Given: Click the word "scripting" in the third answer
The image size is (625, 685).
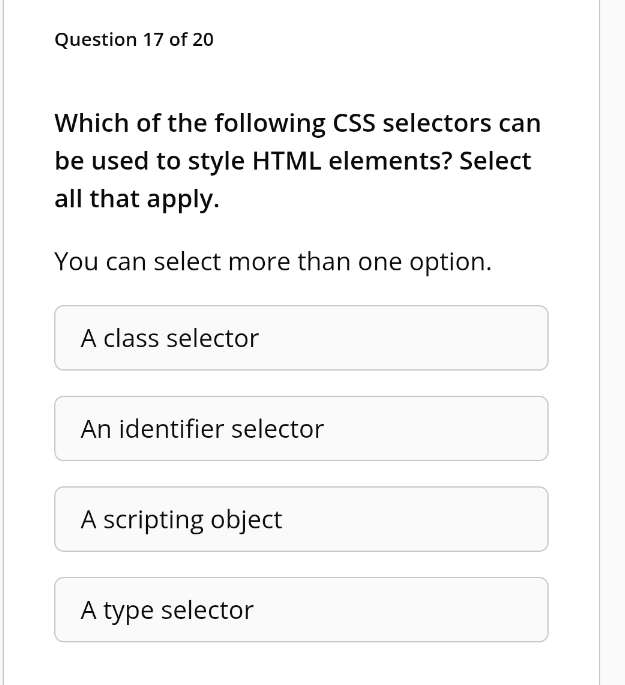Looking at the screenshot, I should click(x=153, y=520).
